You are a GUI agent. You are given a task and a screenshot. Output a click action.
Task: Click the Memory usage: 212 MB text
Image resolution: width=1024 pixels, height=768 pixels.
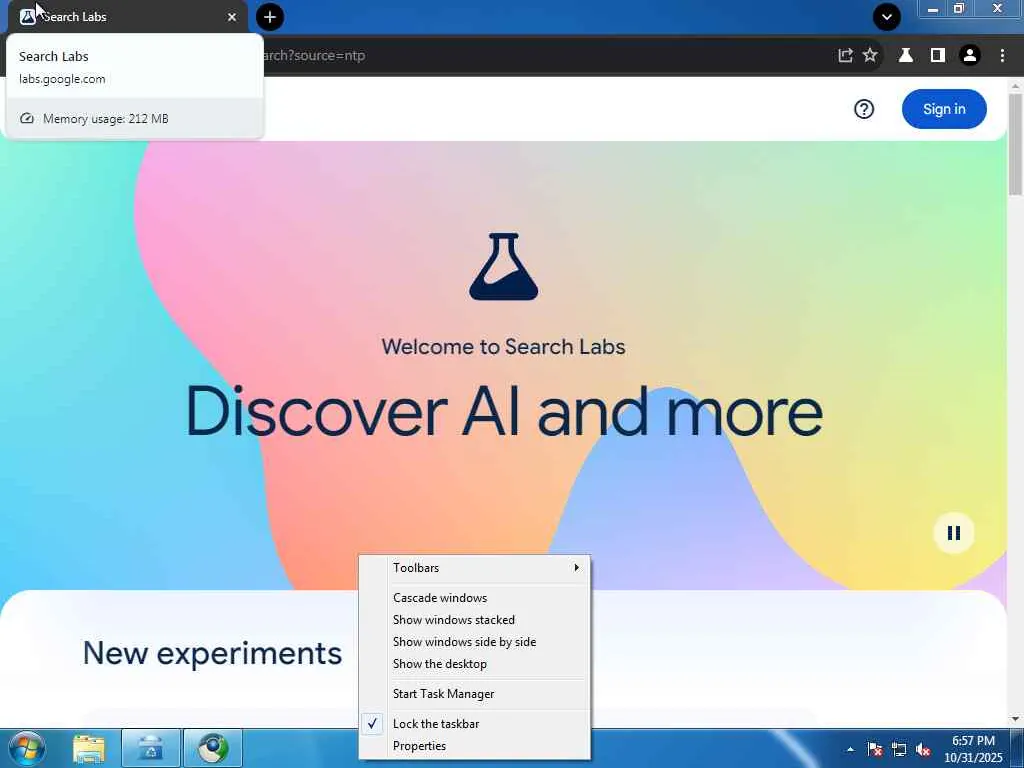(106, 119)
